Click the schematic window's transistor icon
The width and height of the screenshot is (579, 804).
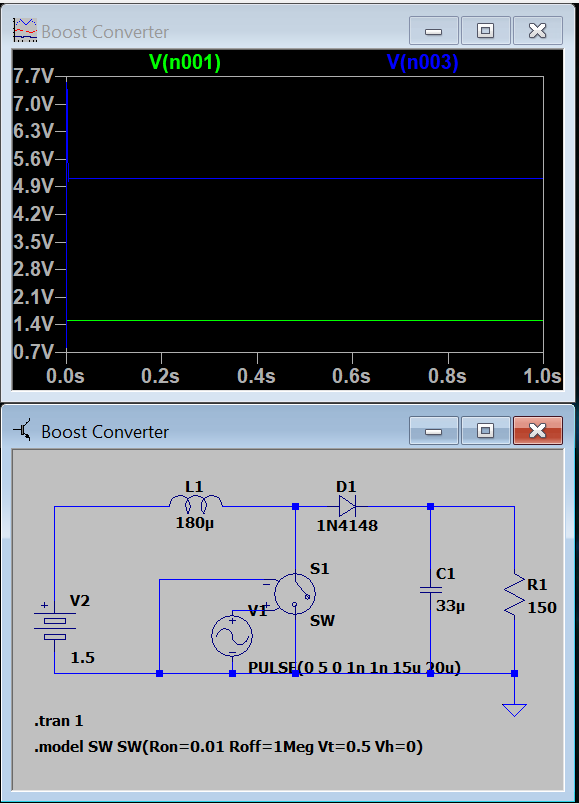coord(23,430)
